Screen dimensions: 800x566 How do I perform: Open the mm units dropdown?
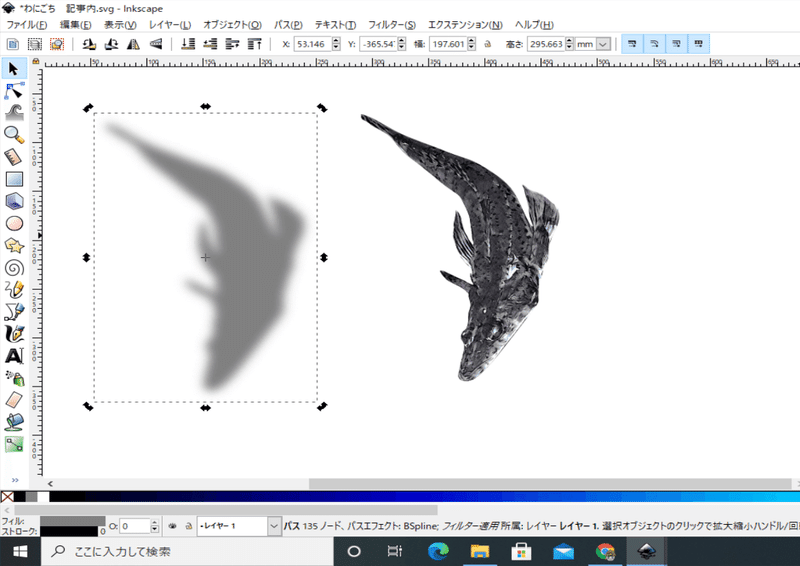pyautogui.click(x=603, y=44)
